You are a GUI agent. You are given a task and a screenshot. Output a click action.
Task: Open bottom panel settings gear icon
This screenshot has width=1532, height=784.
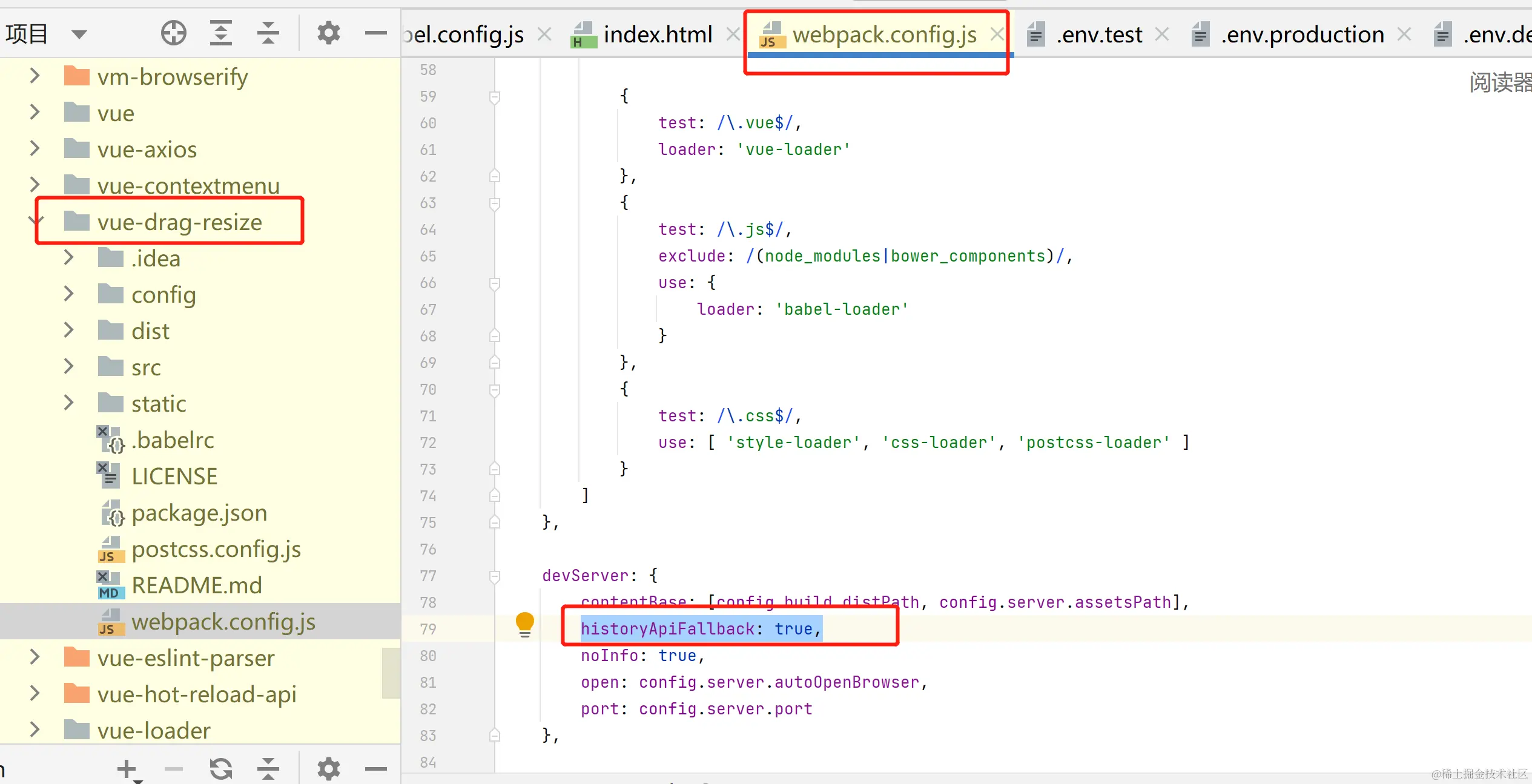[328, 769]
